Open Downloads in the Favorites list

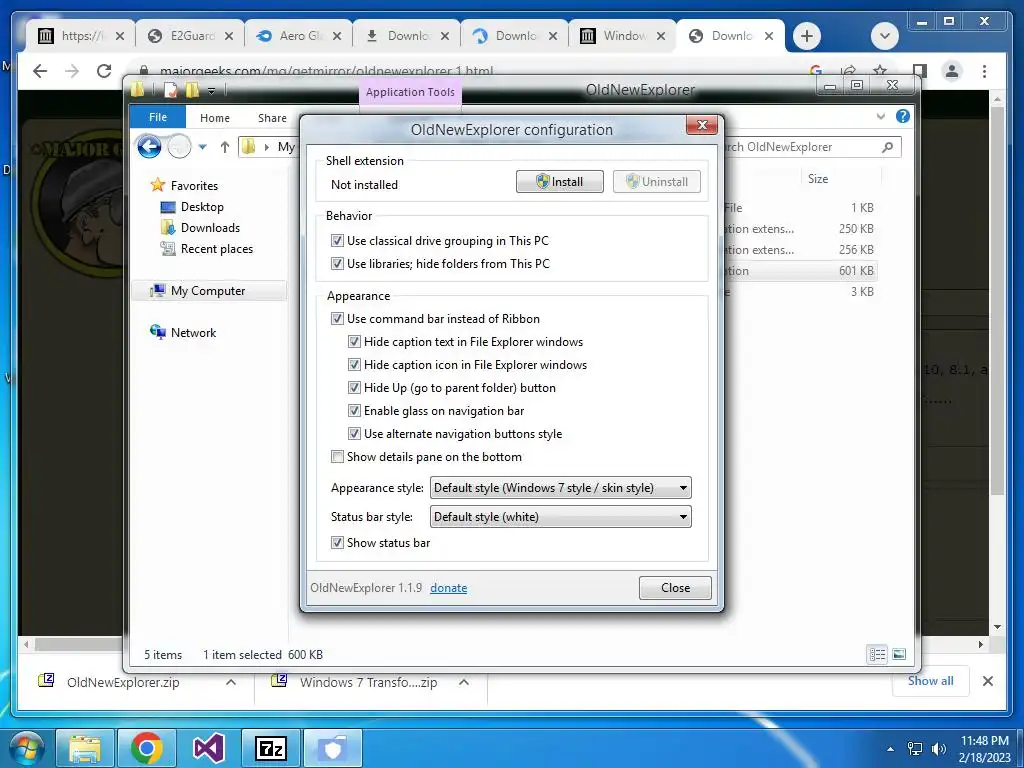[x=200, y=228]
